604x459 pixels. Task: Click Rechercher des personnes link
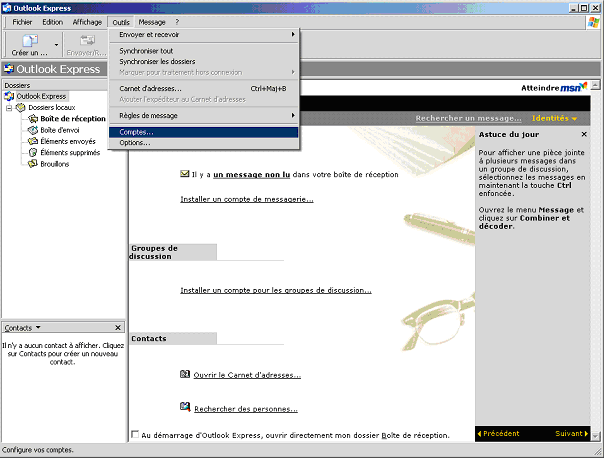tap(246, 409)
